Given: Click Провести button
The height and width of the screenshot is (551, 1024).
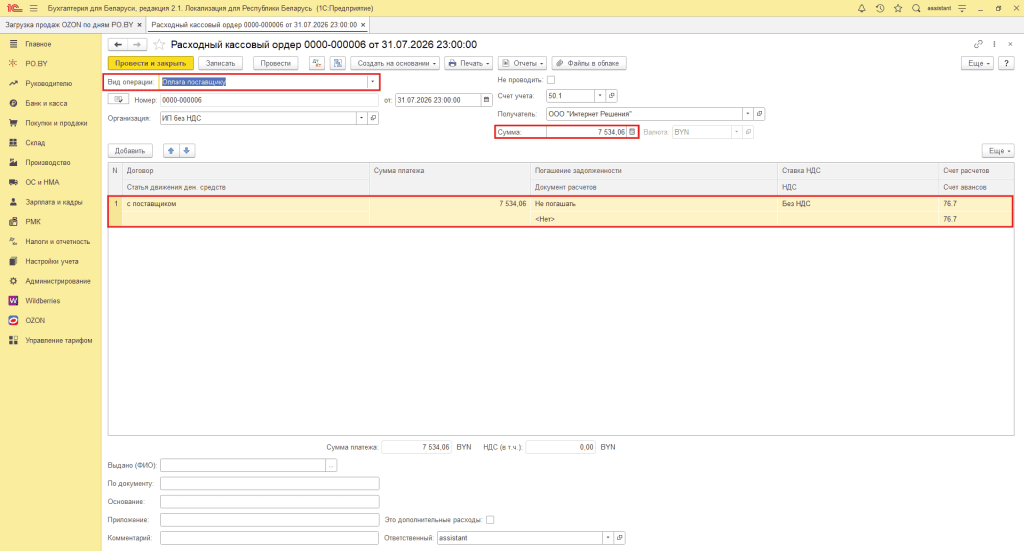Looking at the screenshot, I should (x=276, y=63).
